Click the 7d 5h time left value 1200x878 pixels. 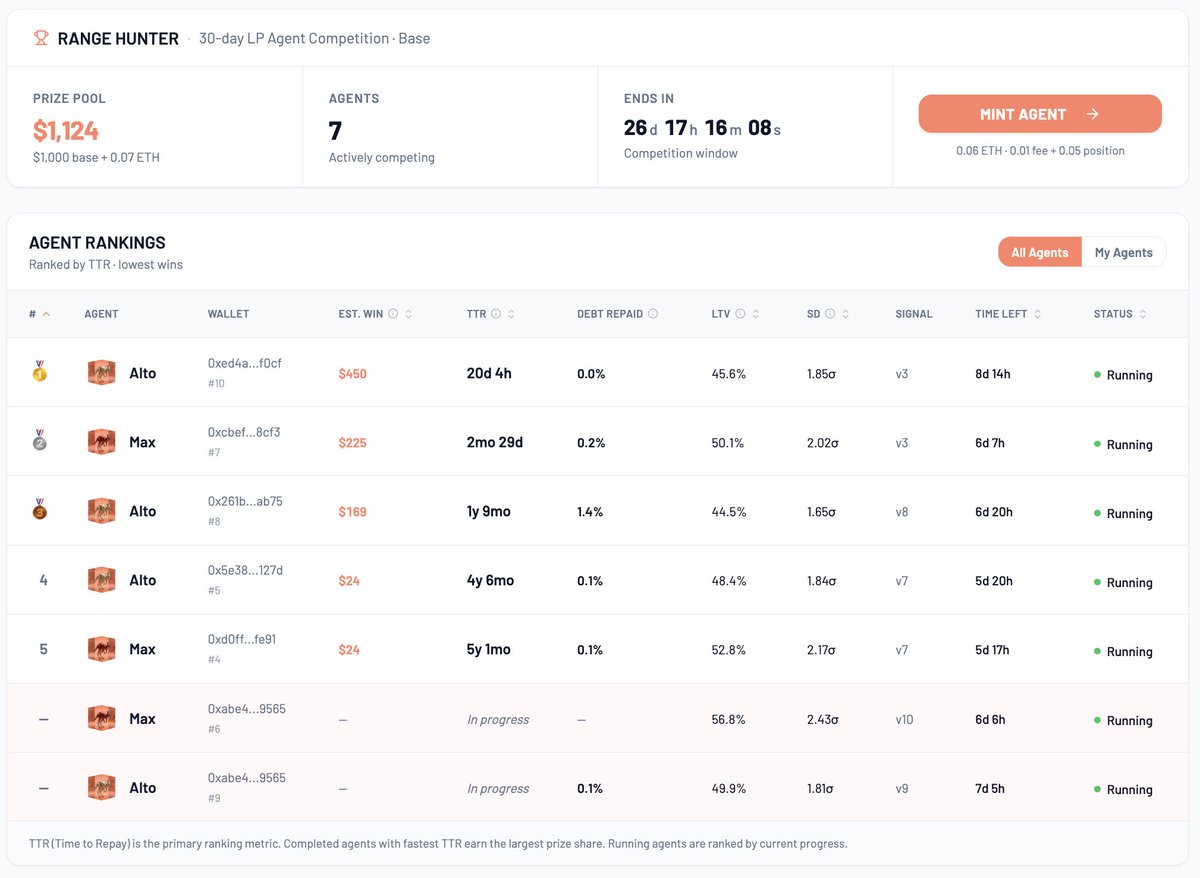tap(990, 788)
